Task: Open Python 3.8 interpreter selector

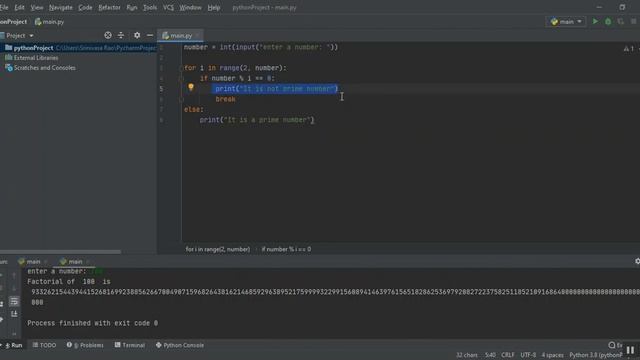Action: point(596,355)
